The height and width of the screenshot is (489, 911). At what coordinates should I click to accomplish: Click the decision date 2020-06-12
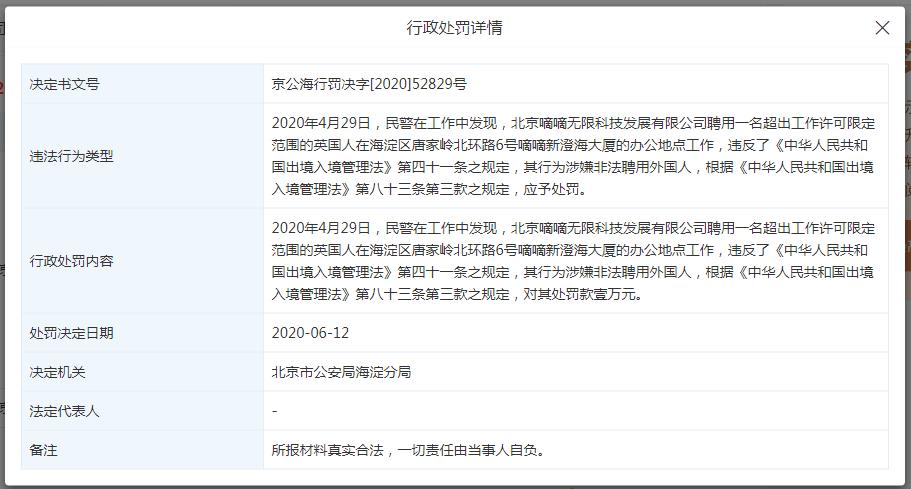click(310, 333)
